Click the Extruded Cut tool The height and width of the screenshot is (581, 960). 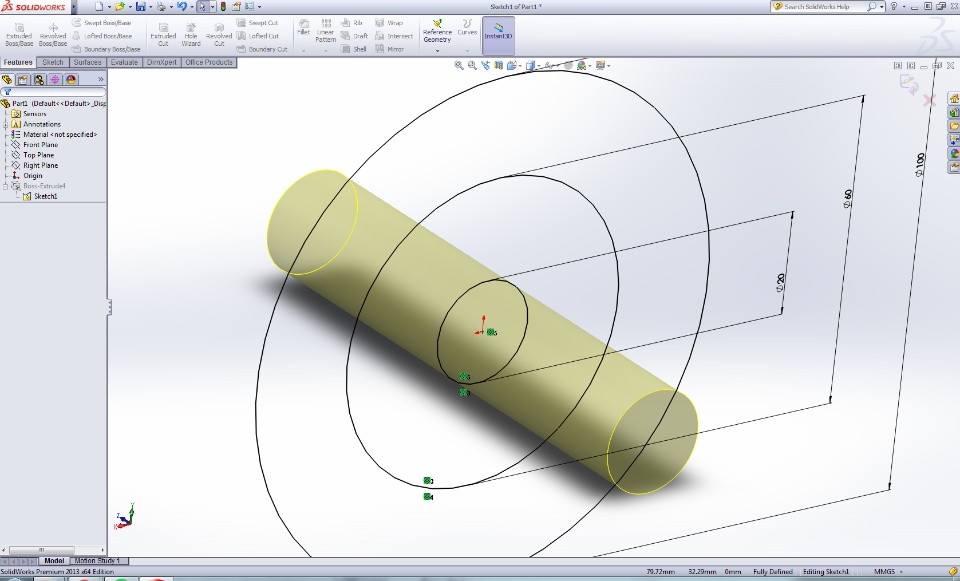(x=163, y=35)
